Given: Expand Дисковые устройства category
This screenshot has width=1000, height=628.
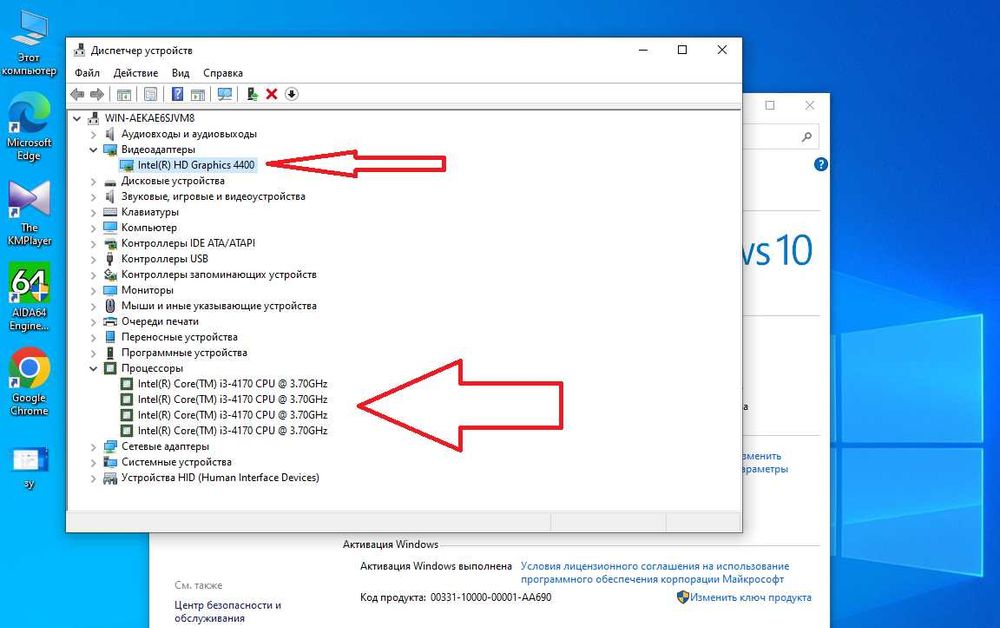Looking at the screenshot, I should click(x=93, y=181).
